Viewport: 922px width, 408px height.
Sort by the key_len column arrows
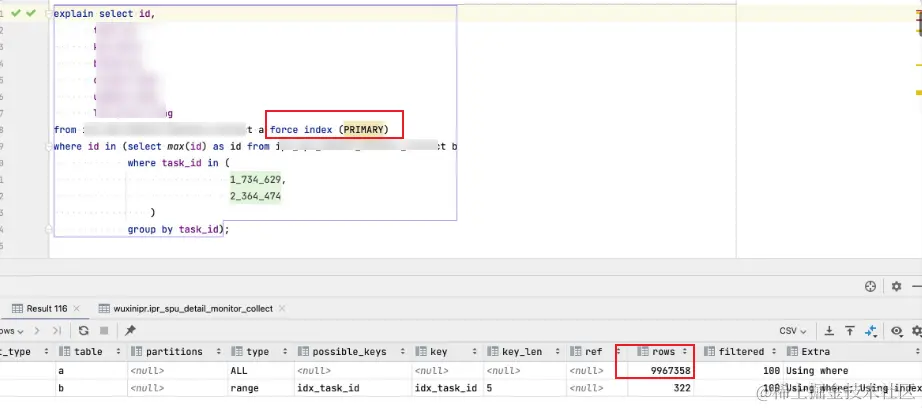557,352
